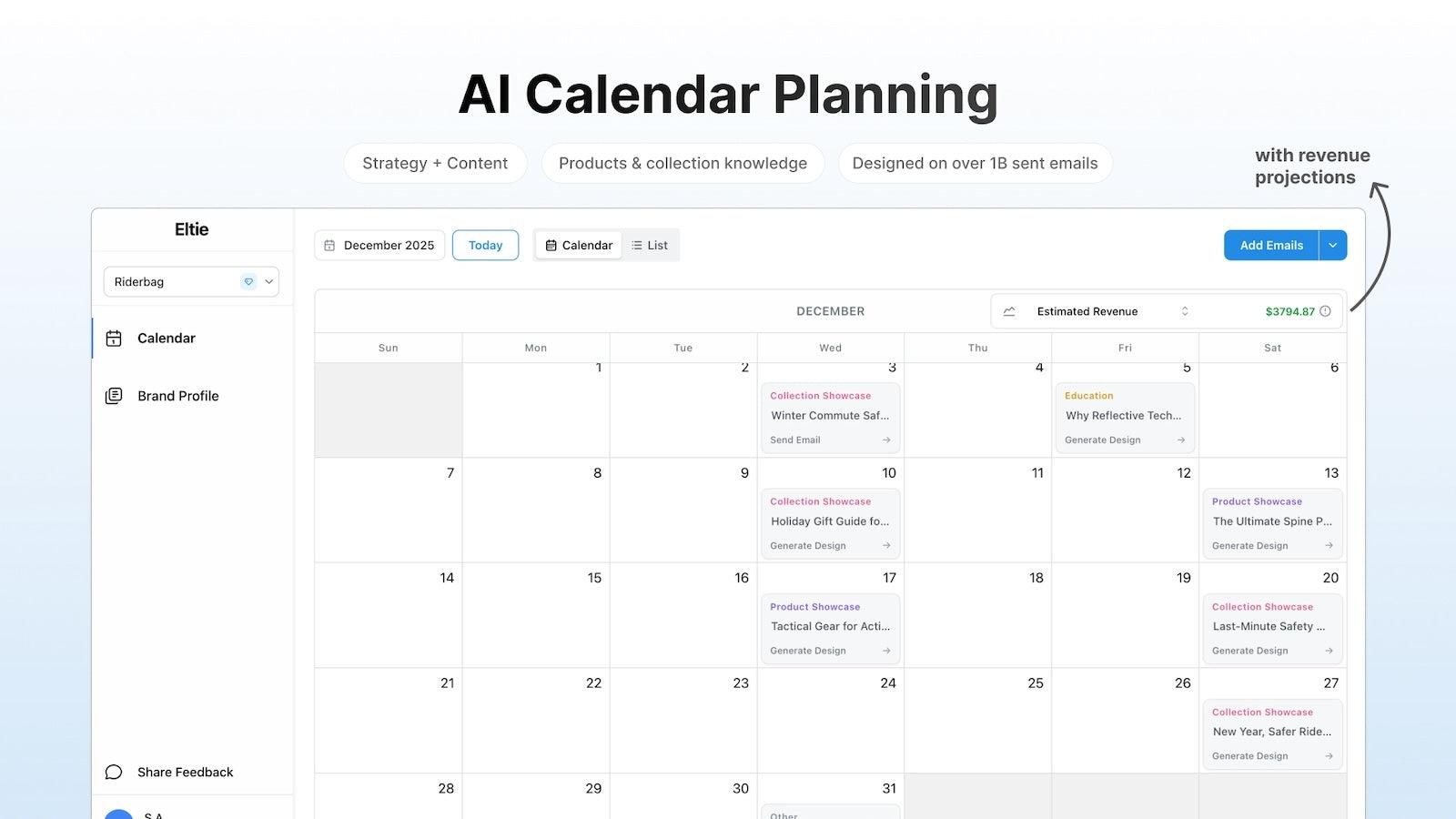The height and width of the screenshot is (819, 1456).
Task: Click Generate Design arrow on Last-Minute Safety card
Action: pos(1327,650)
